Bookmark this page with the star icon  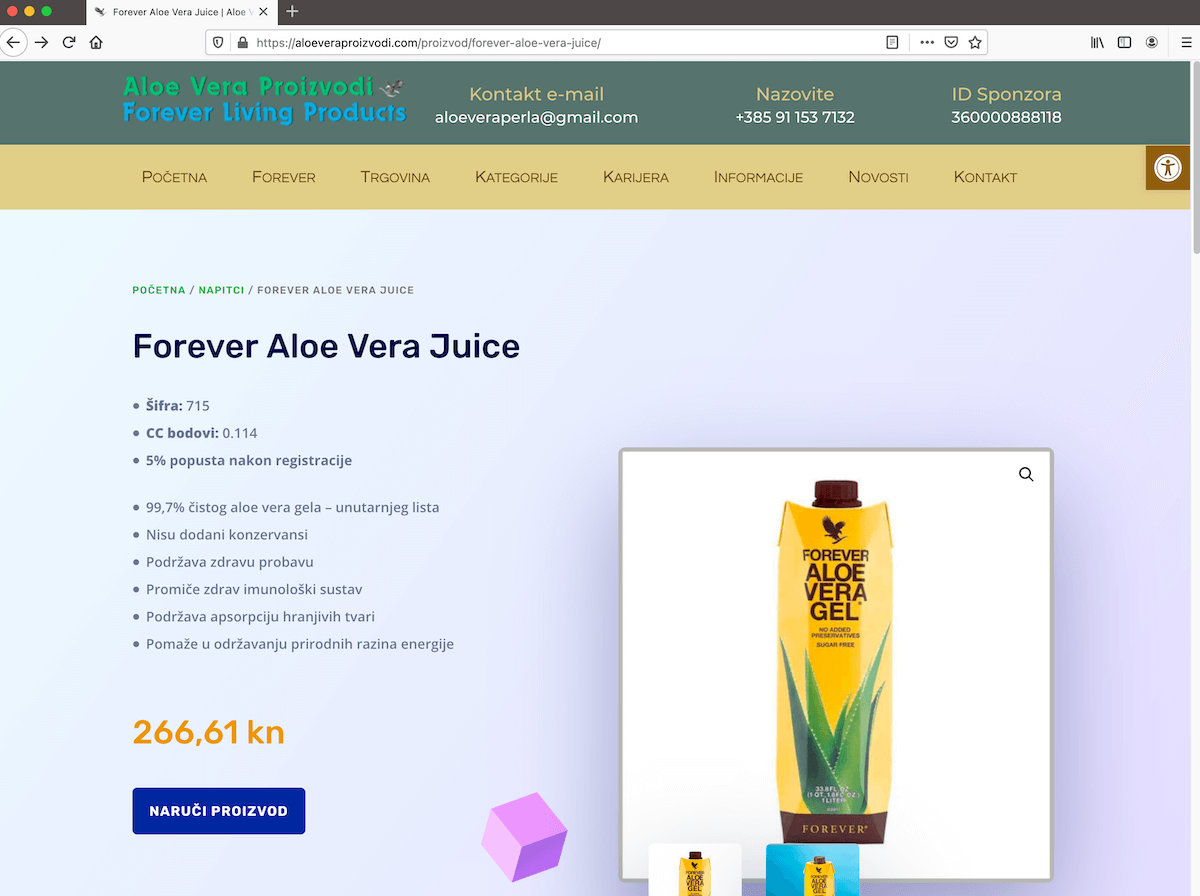pos(975,43)
